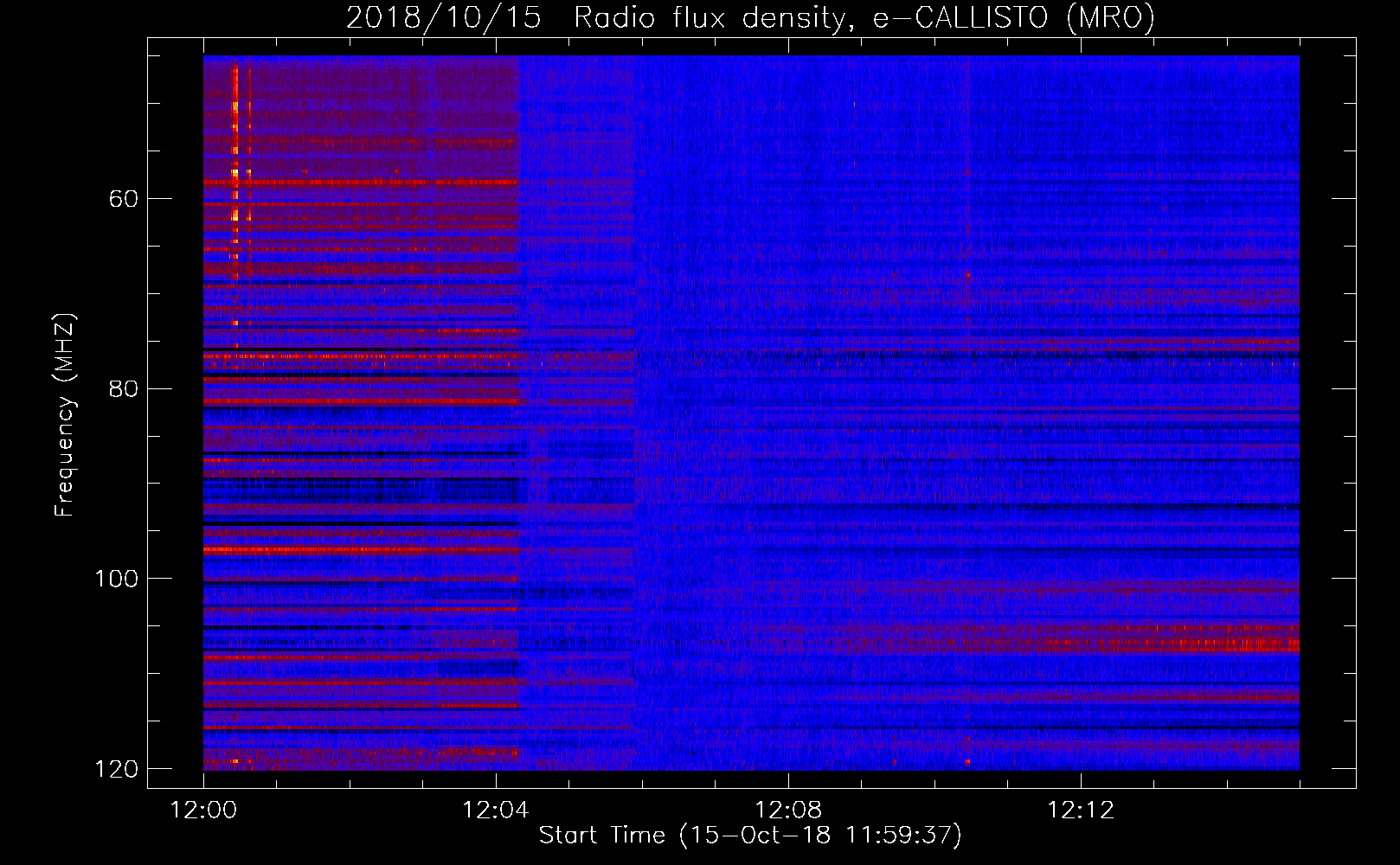Click the '12:00' time tick label
Image resolution: width=1400 pixels, height=865 pixels.
[203, 811]
